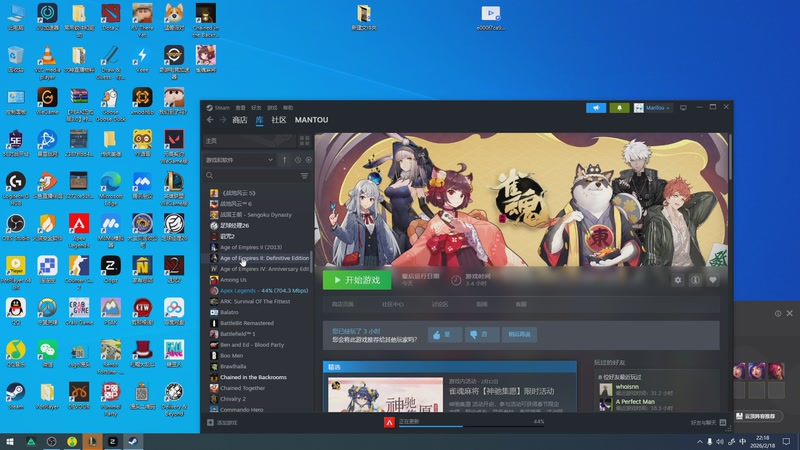
Task: Open Apex Legends download icon in bottom bar
Action: pos(389,422)
